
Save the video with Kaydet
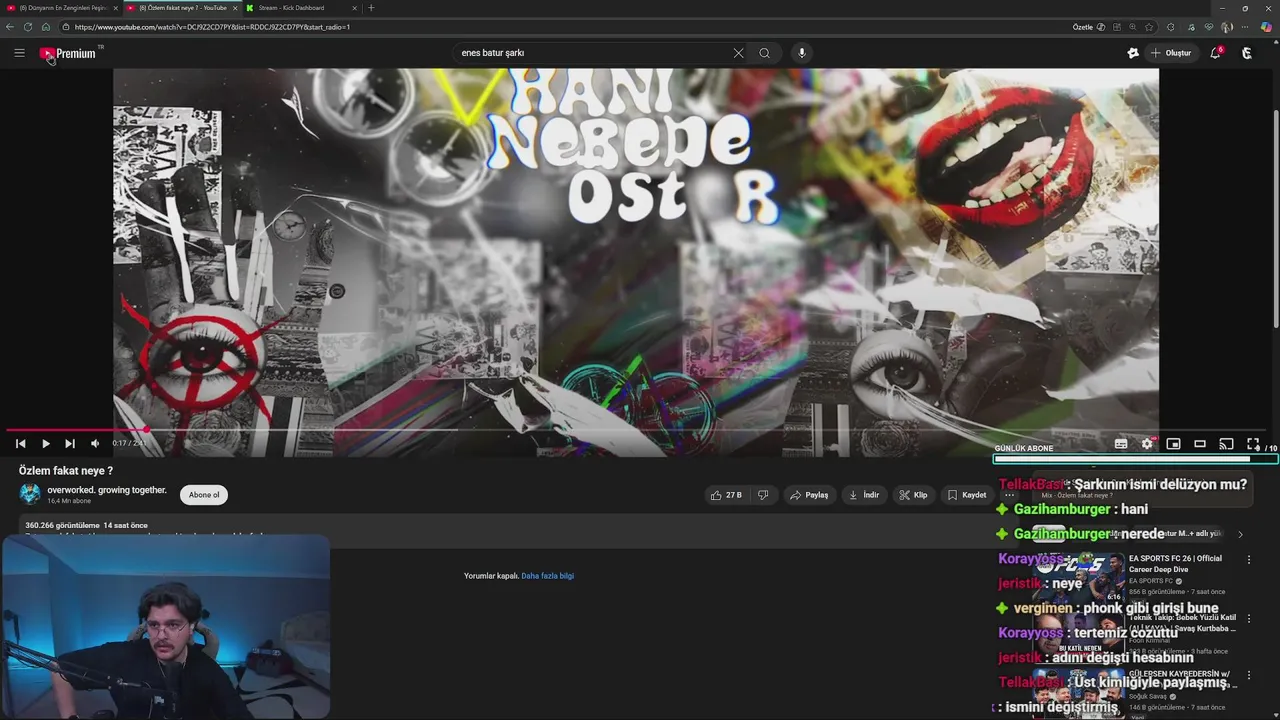coord(967,495)
